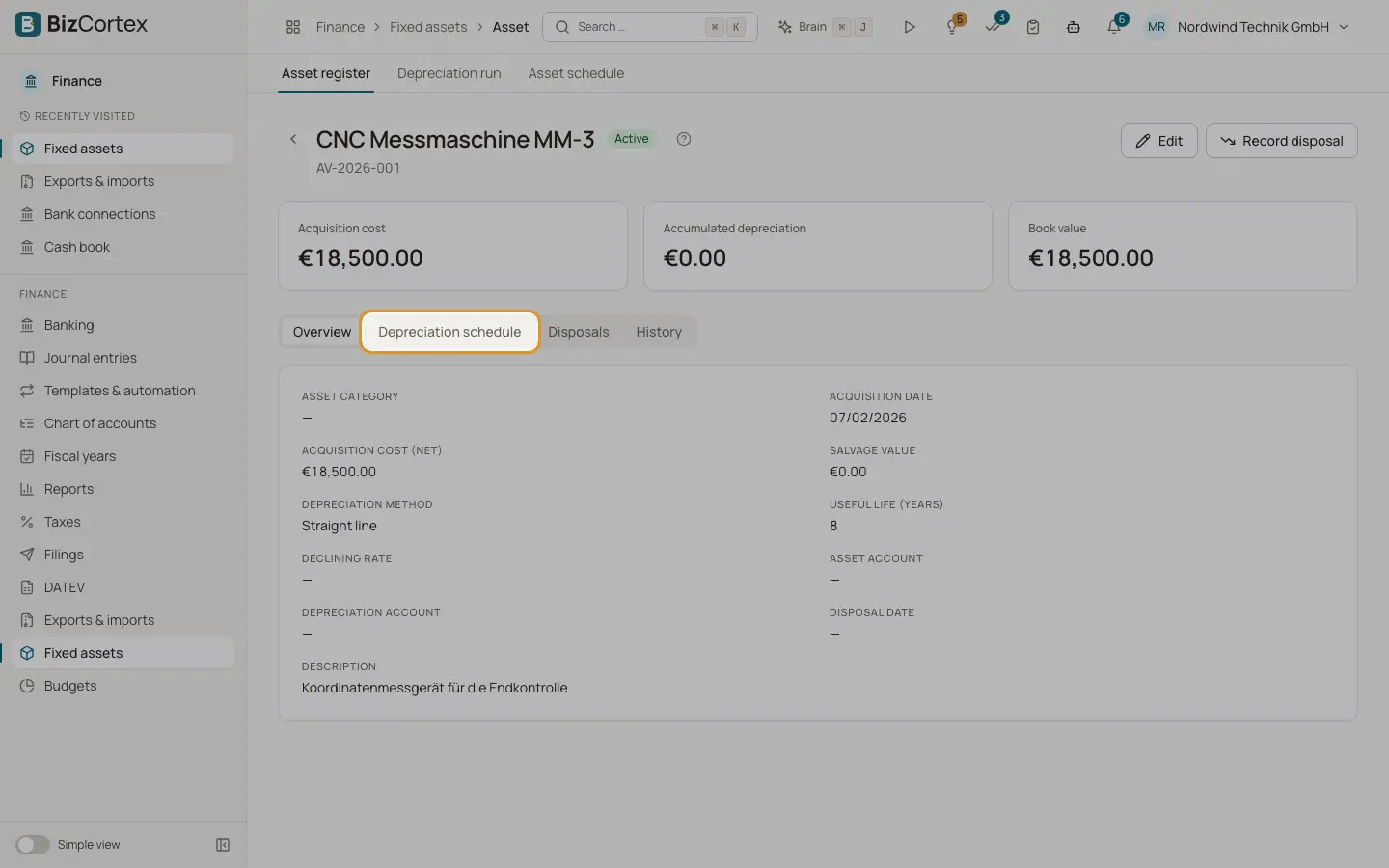This screenshot has width=1389, height=868.
Task: Click the play icon in top bar
Action: click(909, 27)
